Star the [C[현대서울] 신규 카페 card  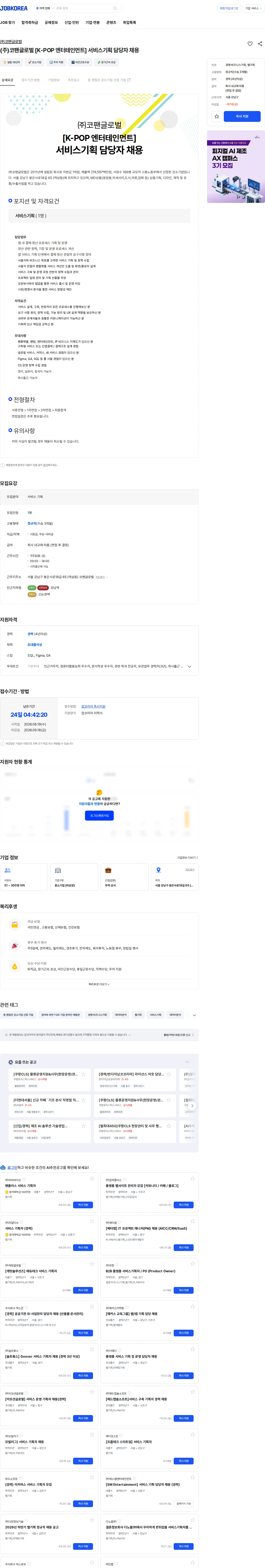click(x=83, y=1100)
